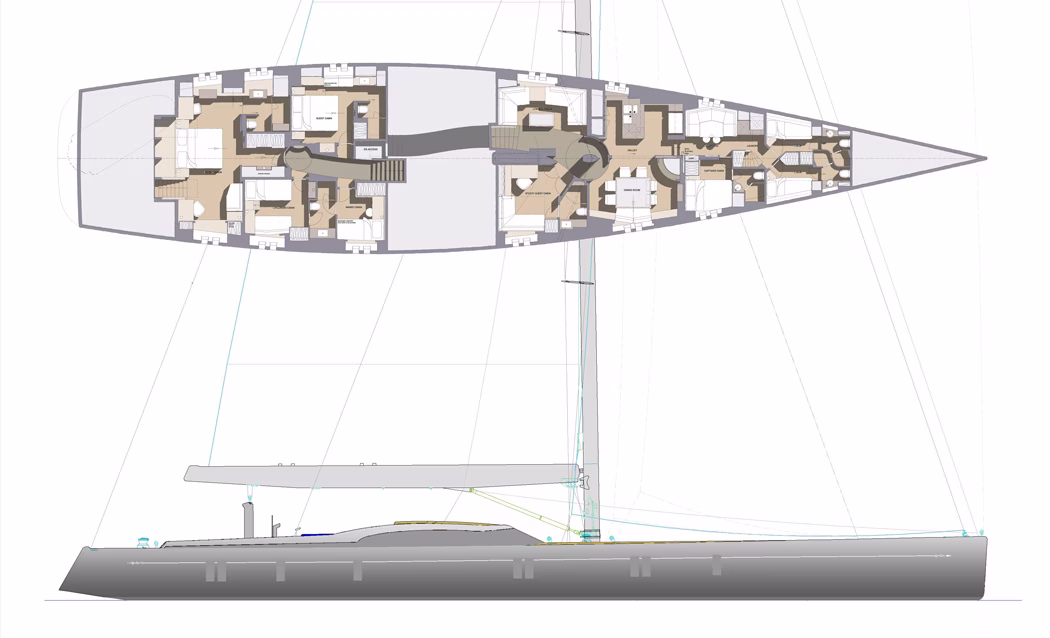Select the ER Access room label
This screenshot has width=1050, height=638.
pyautogui.click(x=371, y=150)
